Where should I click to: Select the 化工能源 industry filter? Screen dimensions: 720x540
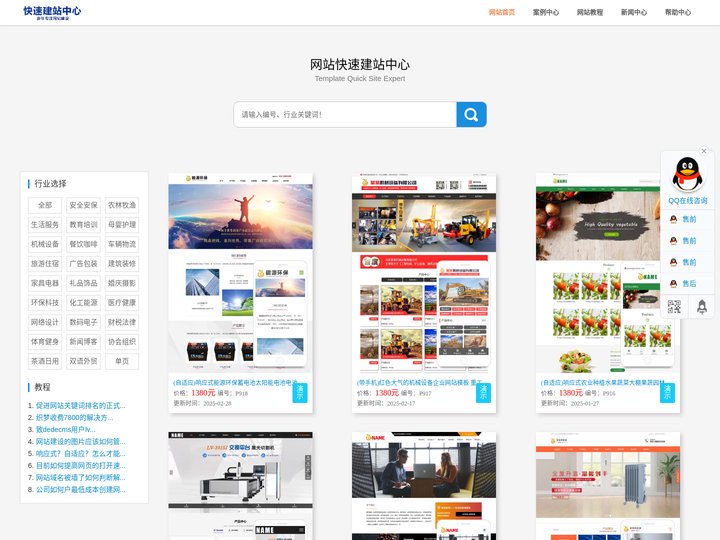point(84,303)
